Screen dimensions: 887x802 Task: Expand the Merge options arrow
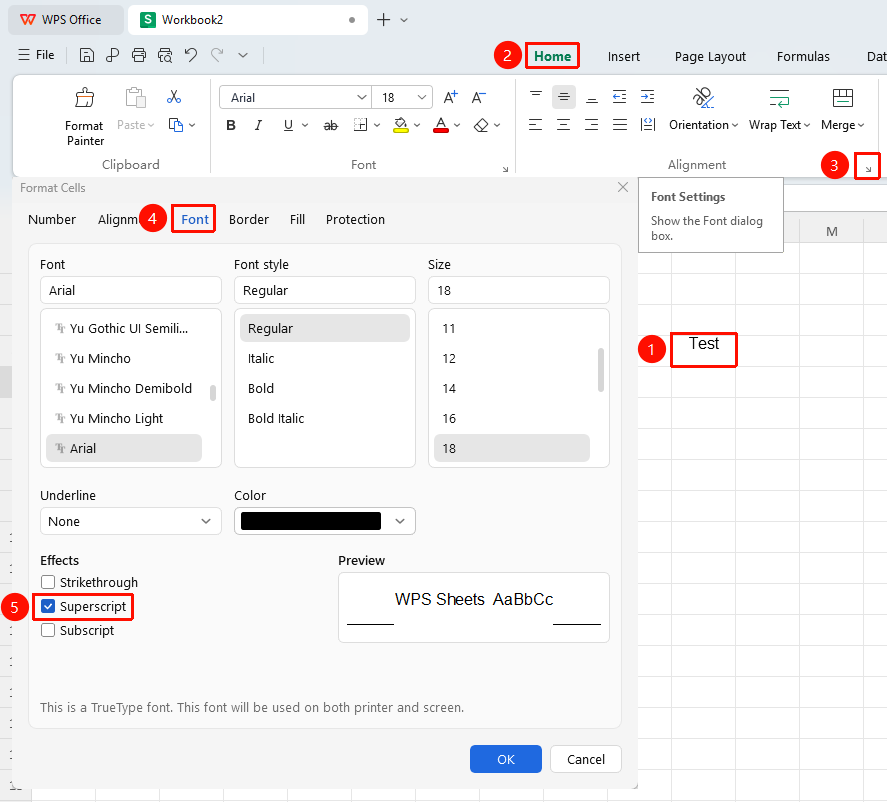(861, 125)
